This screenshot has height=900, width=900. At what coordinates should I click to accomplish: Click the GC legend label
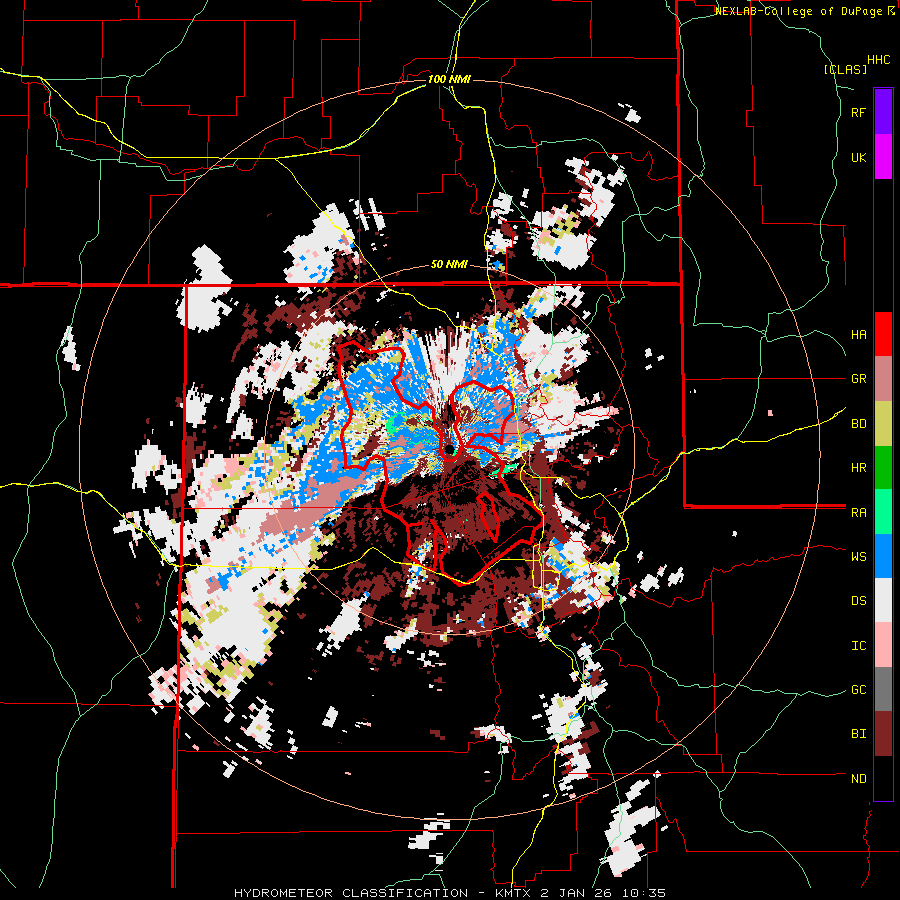(x=858, y=690)
